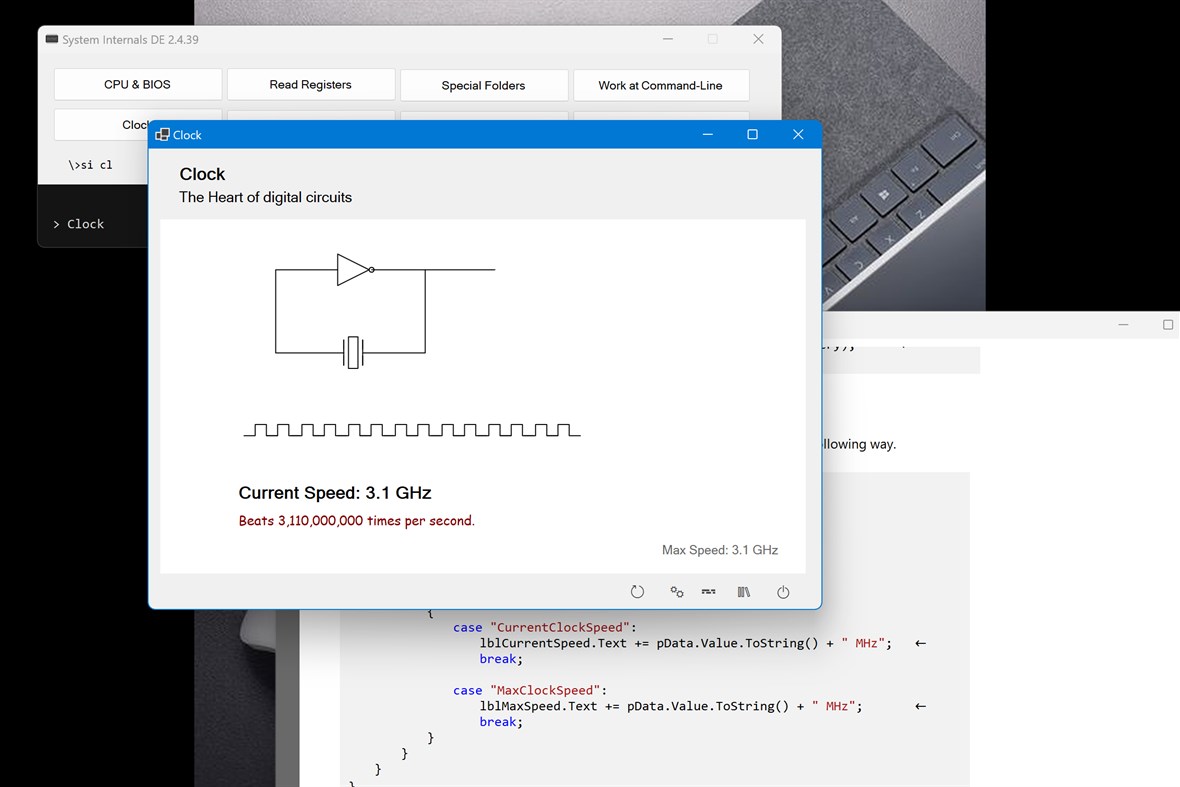
Task: Expand the Clock entry in the terminal panel
Action: coord(80,224)
